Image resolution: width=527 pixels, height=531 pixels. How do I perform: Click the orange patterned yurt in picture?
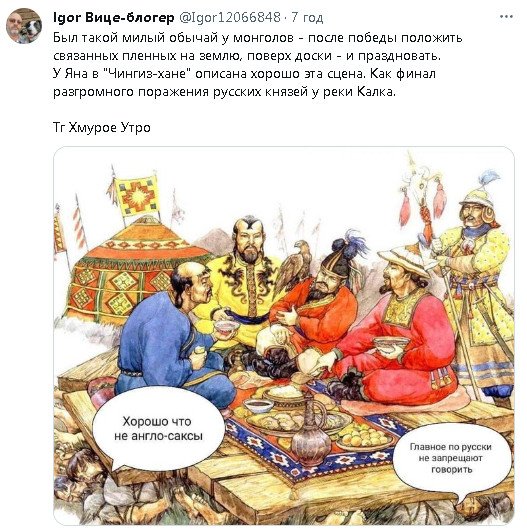(x=135, y=269)
